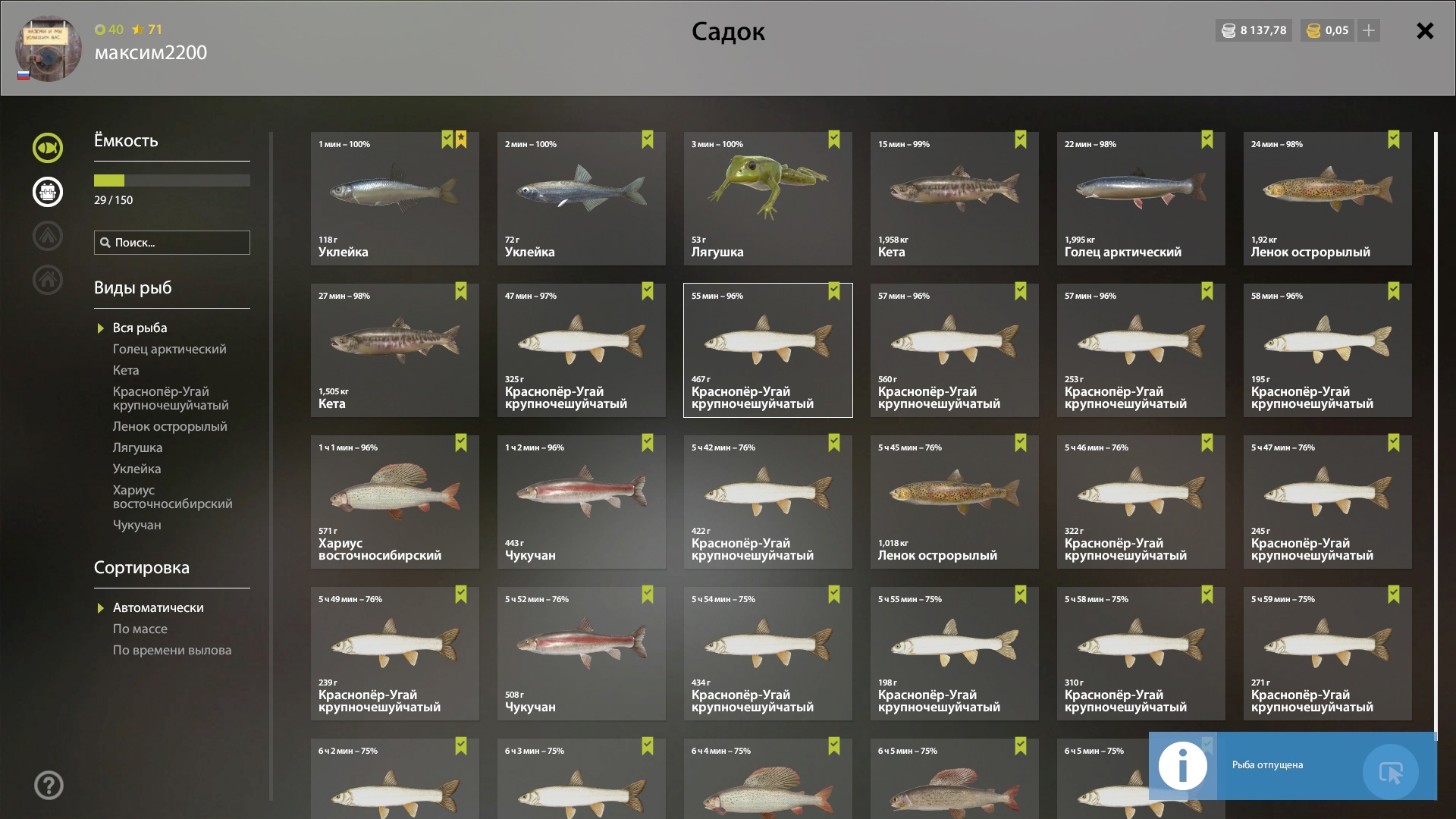This screenshot has height=819, width=1456.
Task: Filter list by Кета
Action: [x=126, y=370]
